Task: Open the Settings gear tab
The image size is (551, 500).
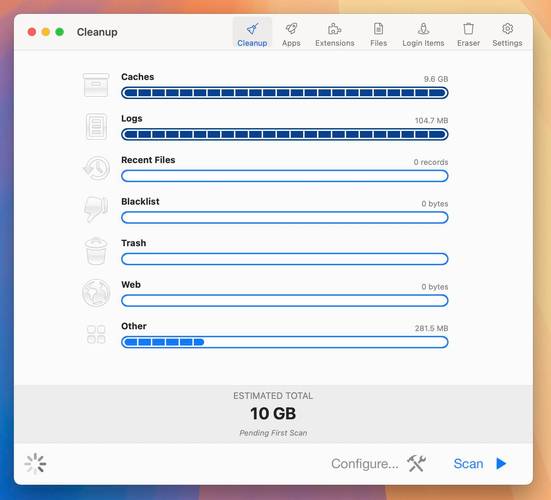Action: (x=507, y=34)
